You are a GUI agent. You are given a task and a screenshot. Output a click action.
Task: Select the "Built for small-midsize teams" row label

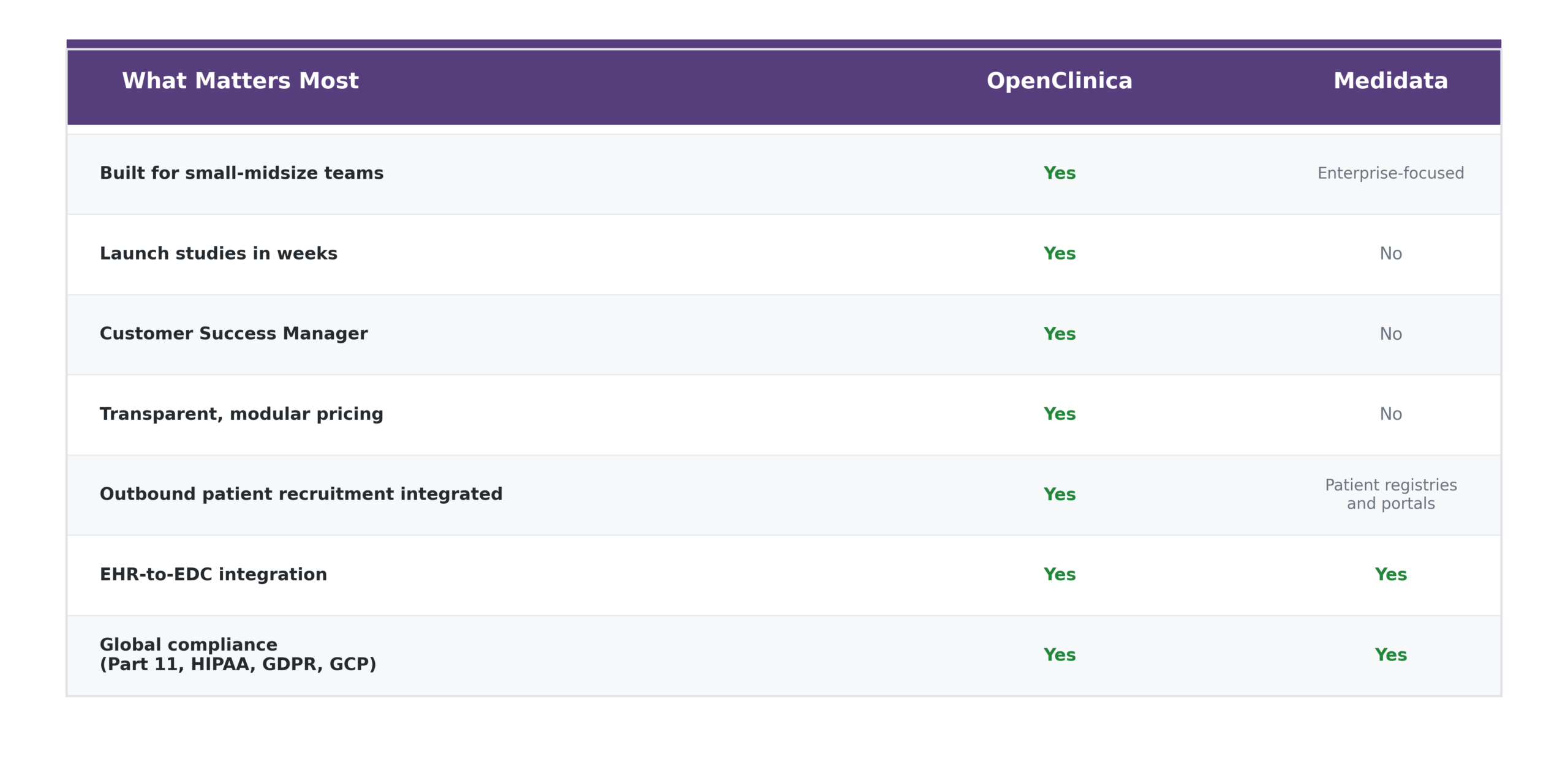241,173
